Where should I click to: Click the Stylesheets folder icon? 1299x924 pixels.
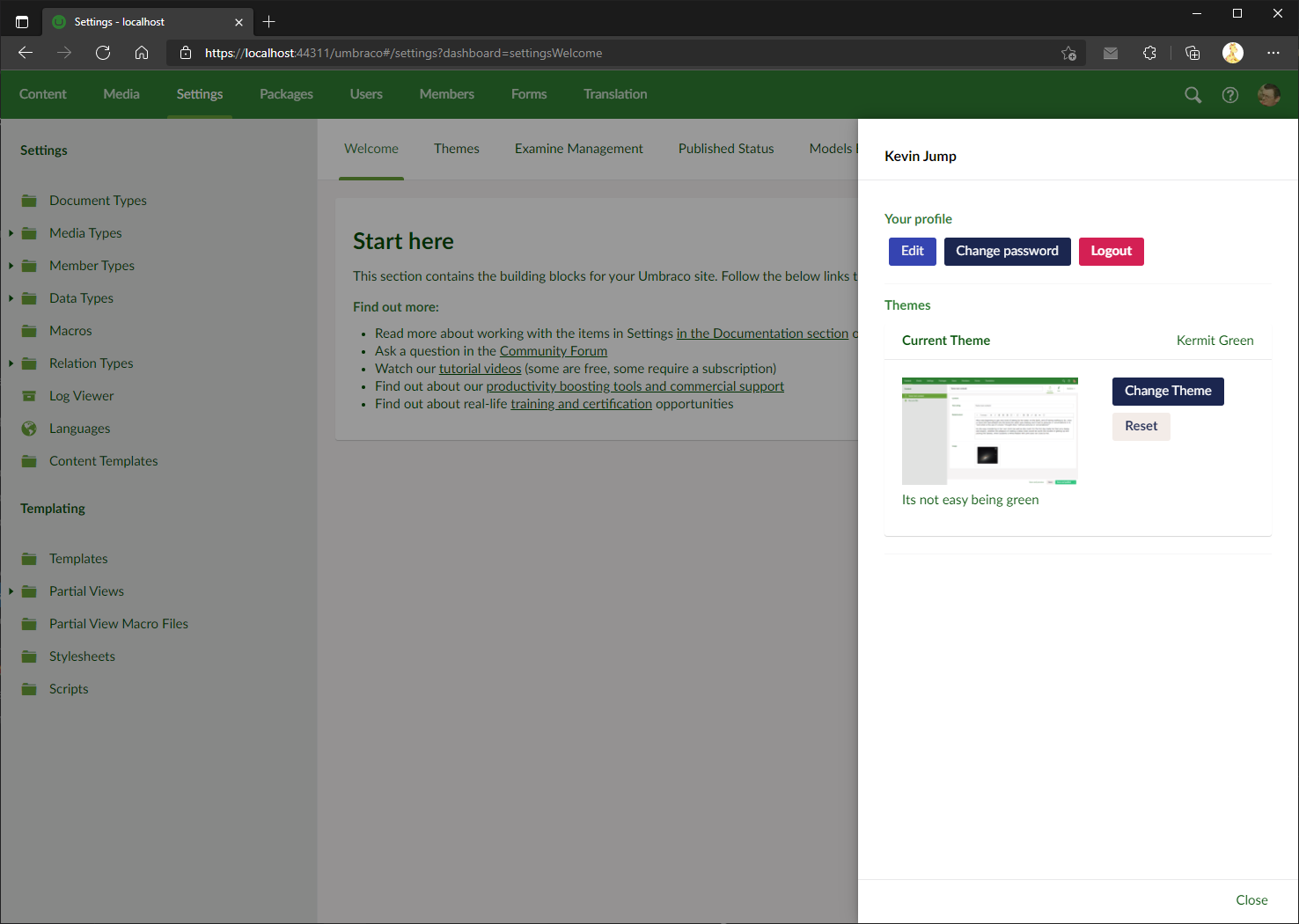coord(29,656)
